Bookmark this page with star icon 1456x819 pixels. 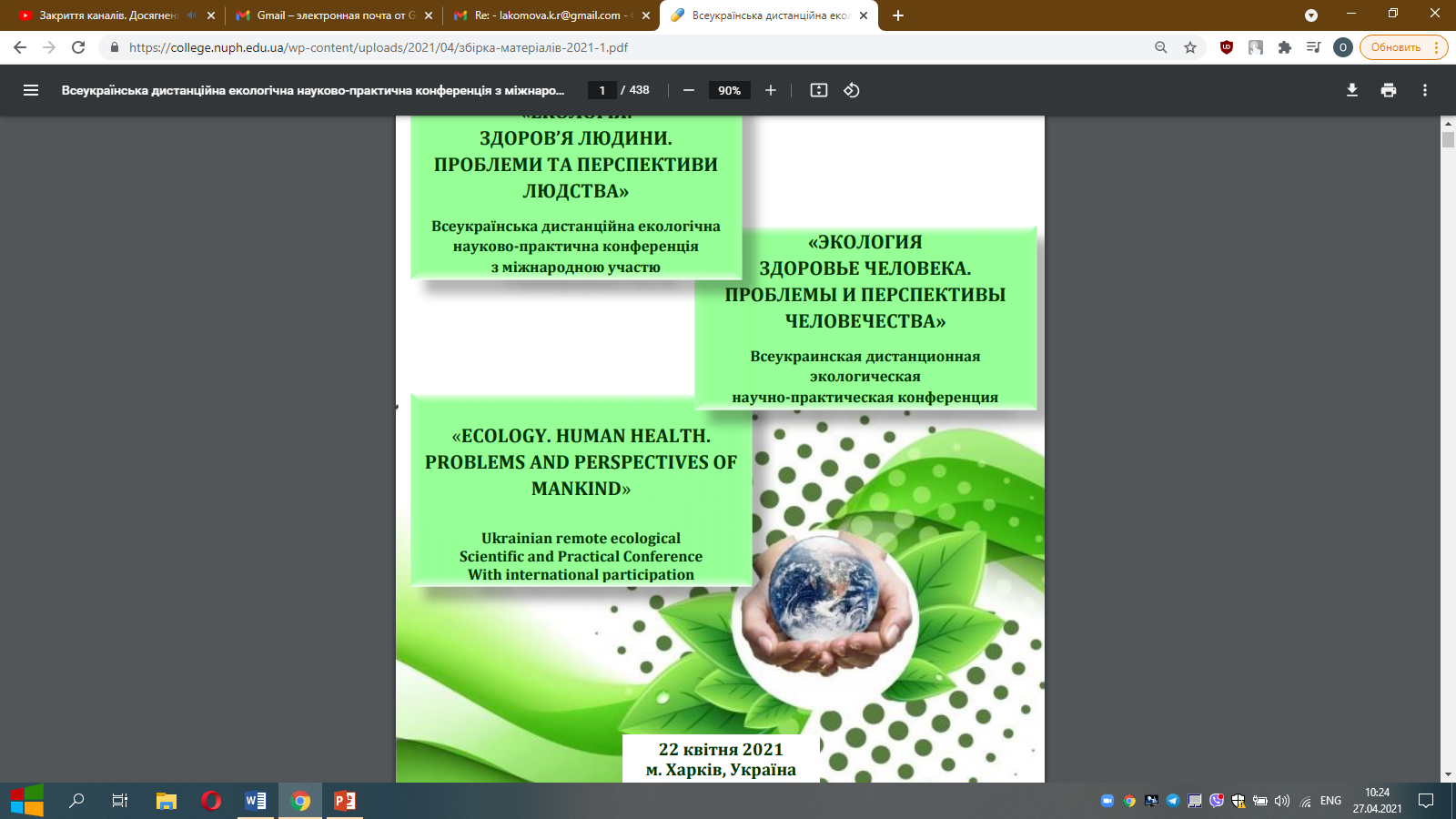[x=1190, y=47]
